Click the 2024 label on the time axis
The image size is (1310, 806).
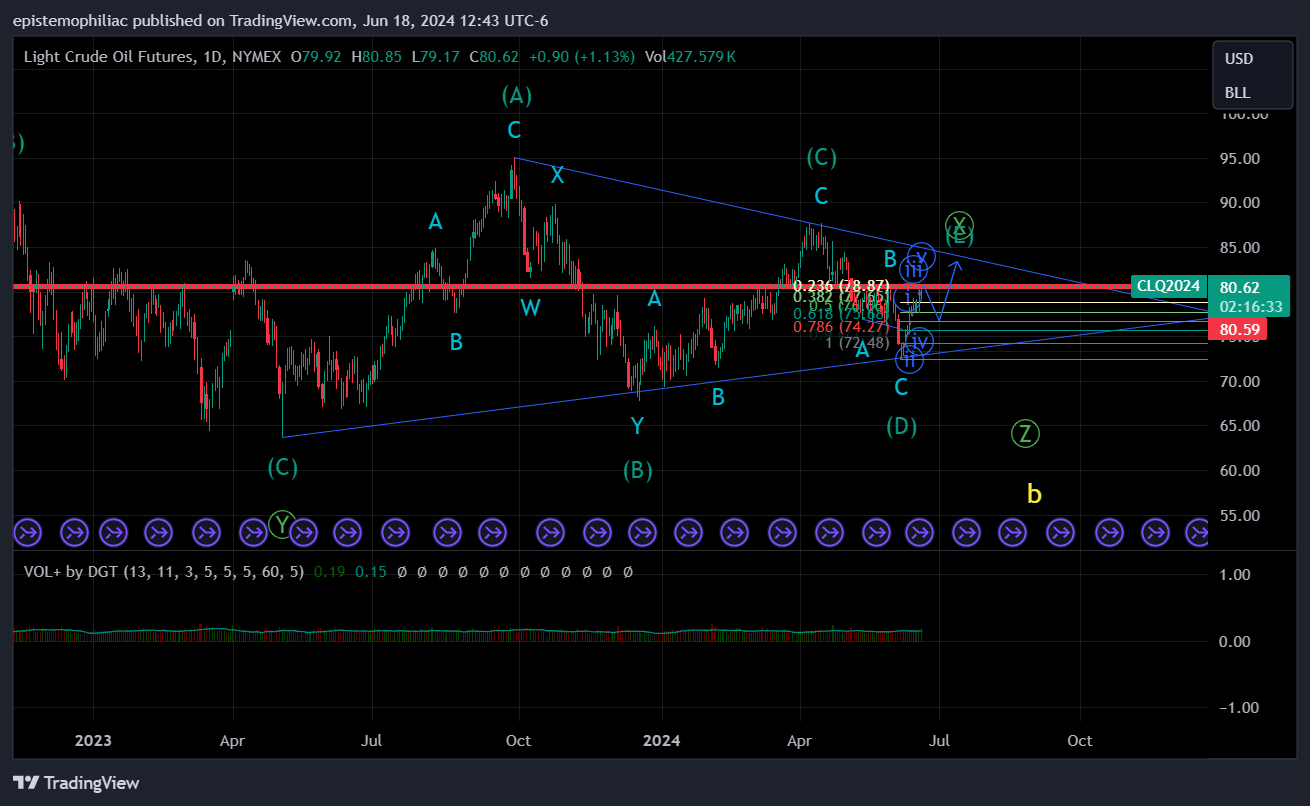pos(661,741)
